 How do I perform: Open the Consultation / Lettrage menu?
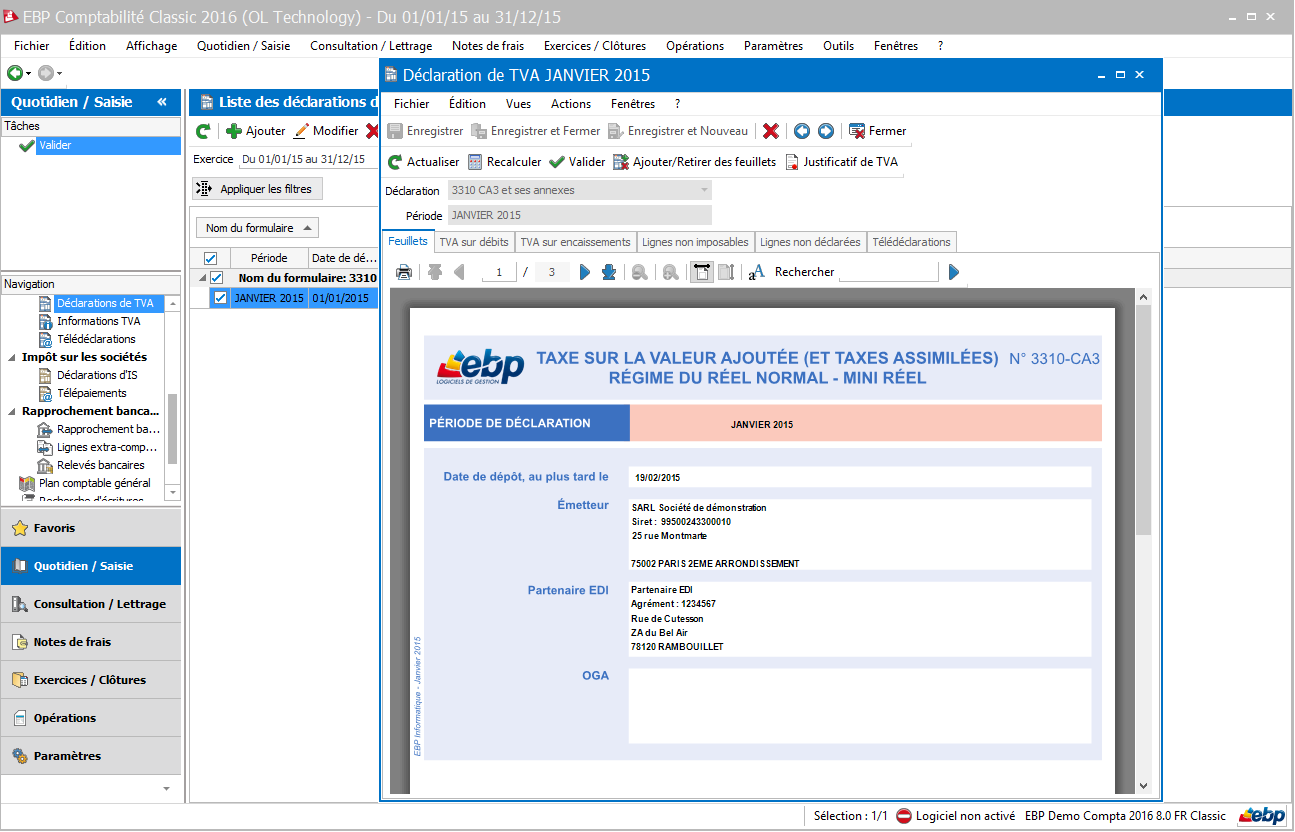coord(371,46)
